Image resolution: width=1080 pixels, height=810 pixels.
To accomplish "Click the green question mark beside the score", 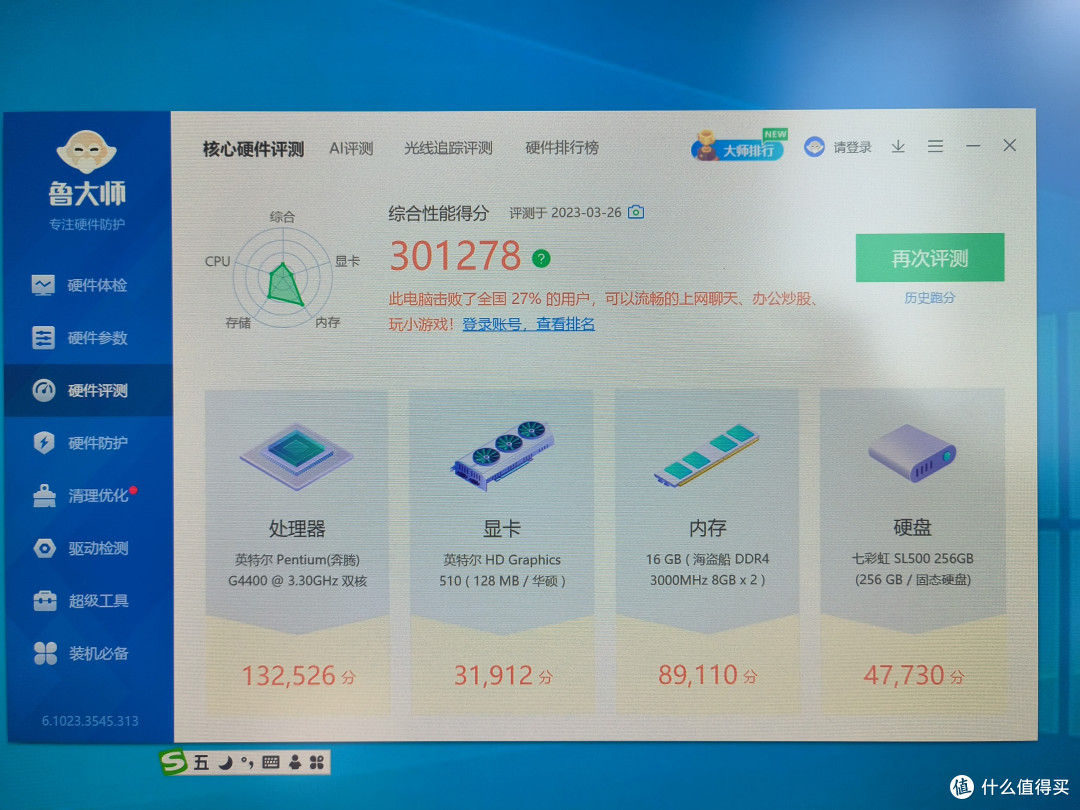I will 541,258.
